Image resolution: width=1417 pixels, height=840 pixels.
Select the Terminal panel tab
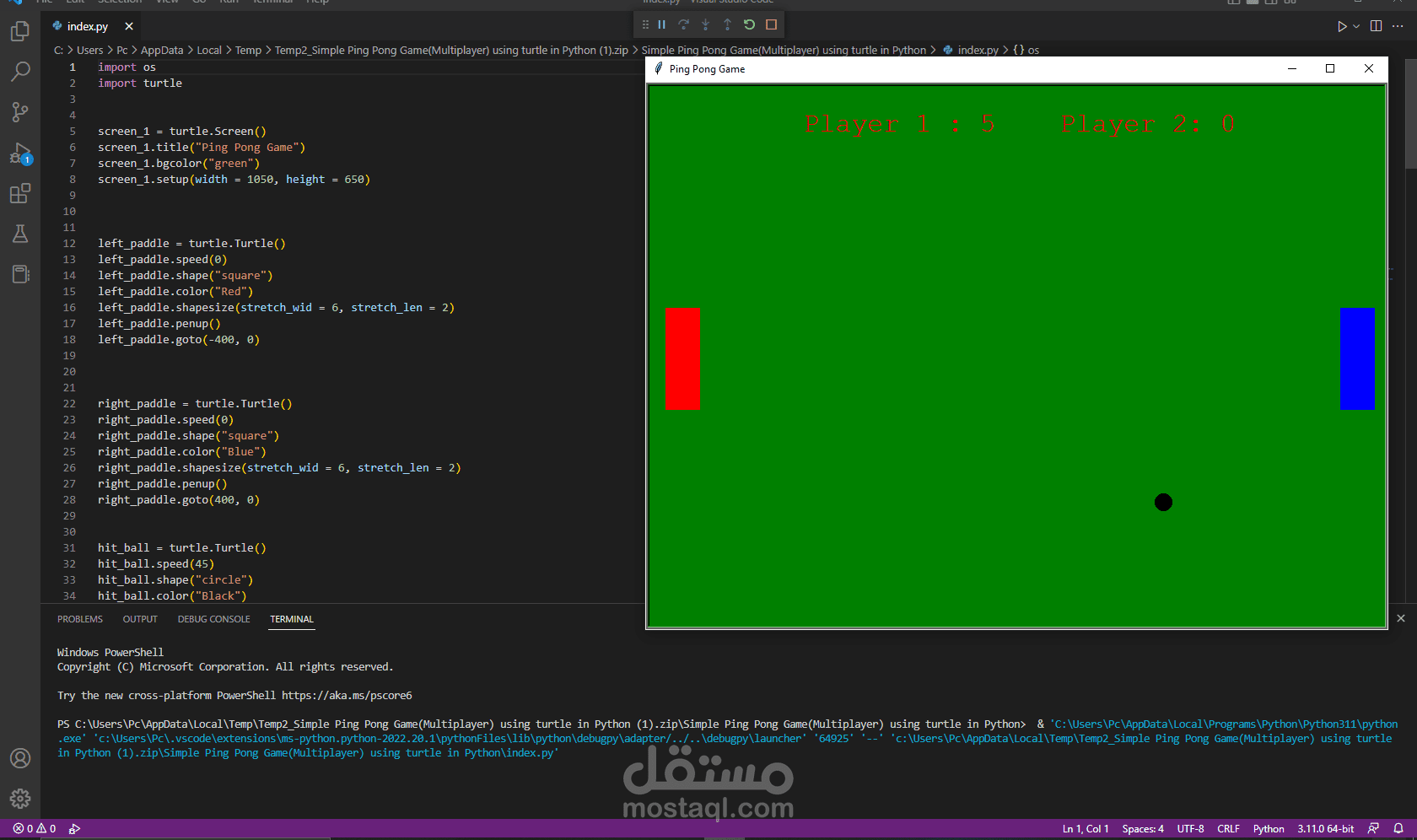(x=292, y=619)
